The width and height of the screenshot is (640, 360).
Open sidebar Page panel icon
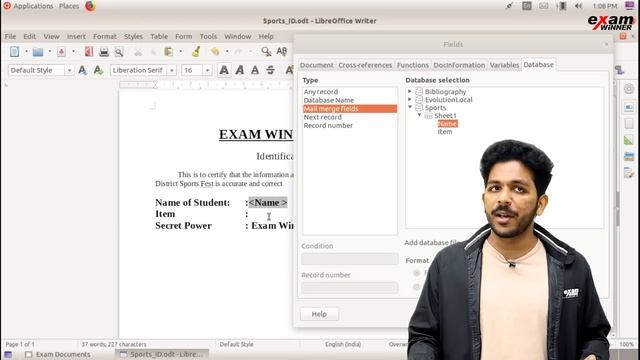[x=629, y=123]
